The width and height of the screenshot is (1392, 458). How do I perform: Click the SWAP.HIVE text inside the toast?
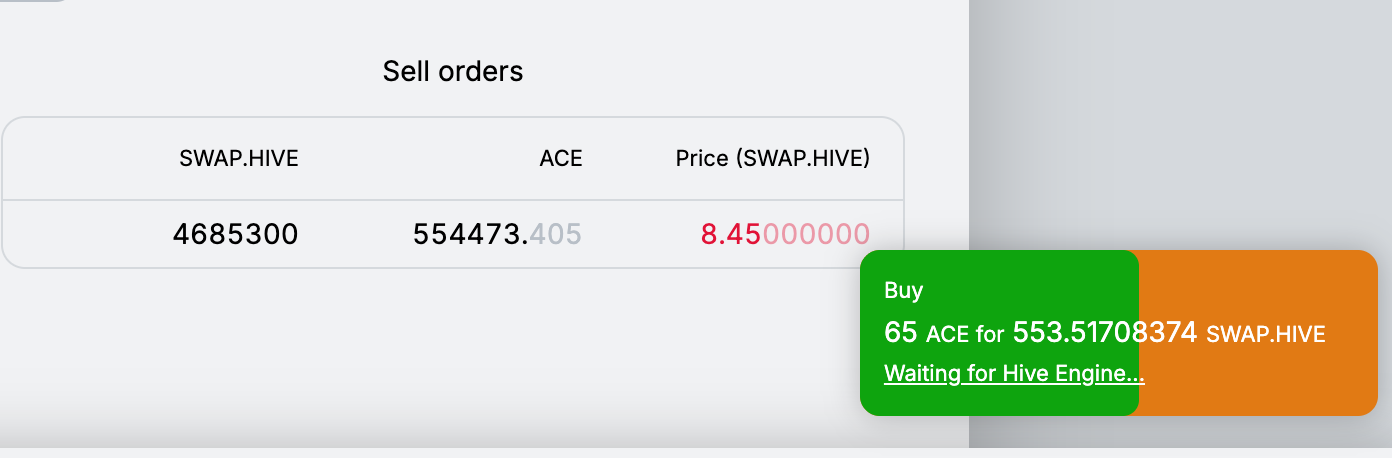pos(1265,334)
